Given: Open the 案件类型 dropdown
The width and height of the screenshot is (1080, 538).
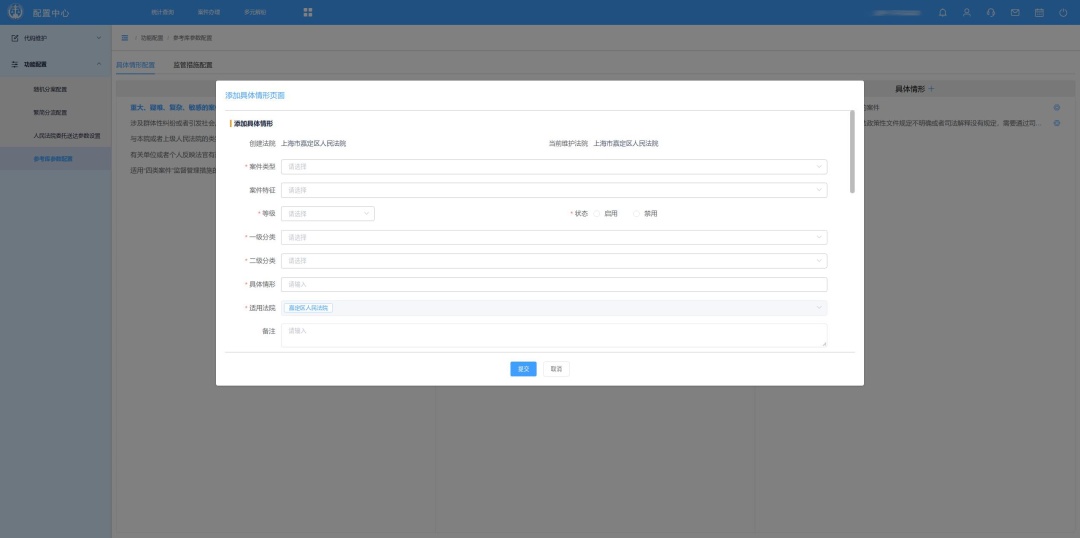Looking at the screenshot, I should [553, 166].
